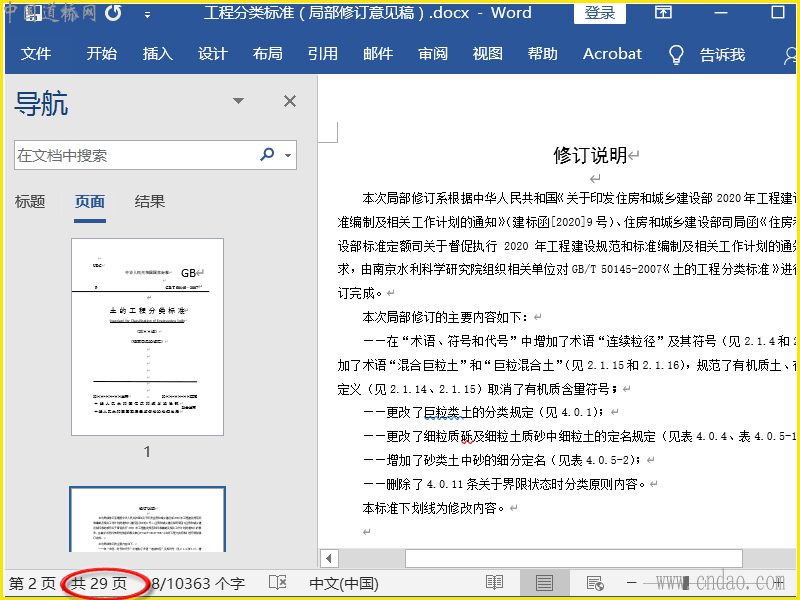
Task: Click the 修订说明 heading text
Action: click(x=590, y=156)
